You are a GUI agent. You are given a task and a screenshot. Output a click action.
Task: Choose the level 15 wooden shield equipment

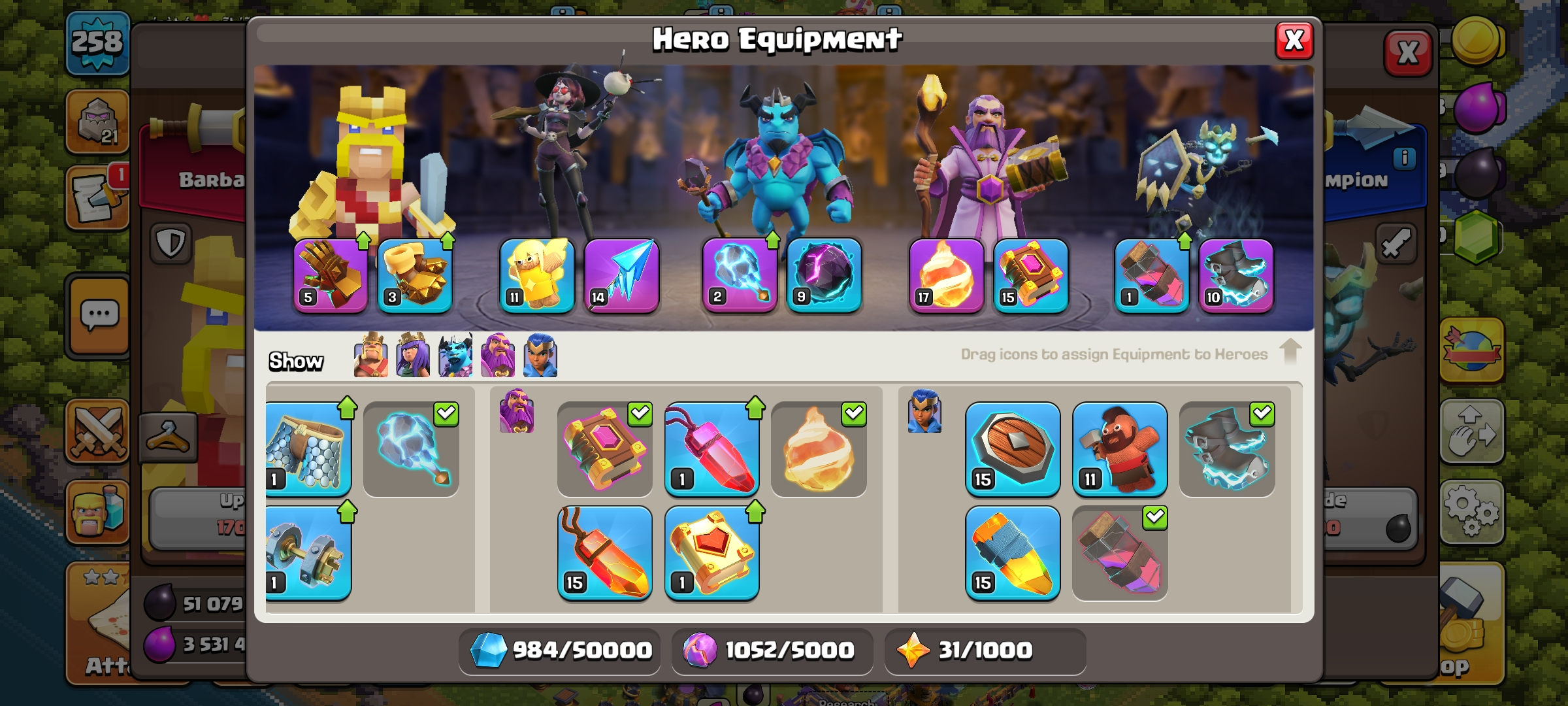click(1013, 449)
